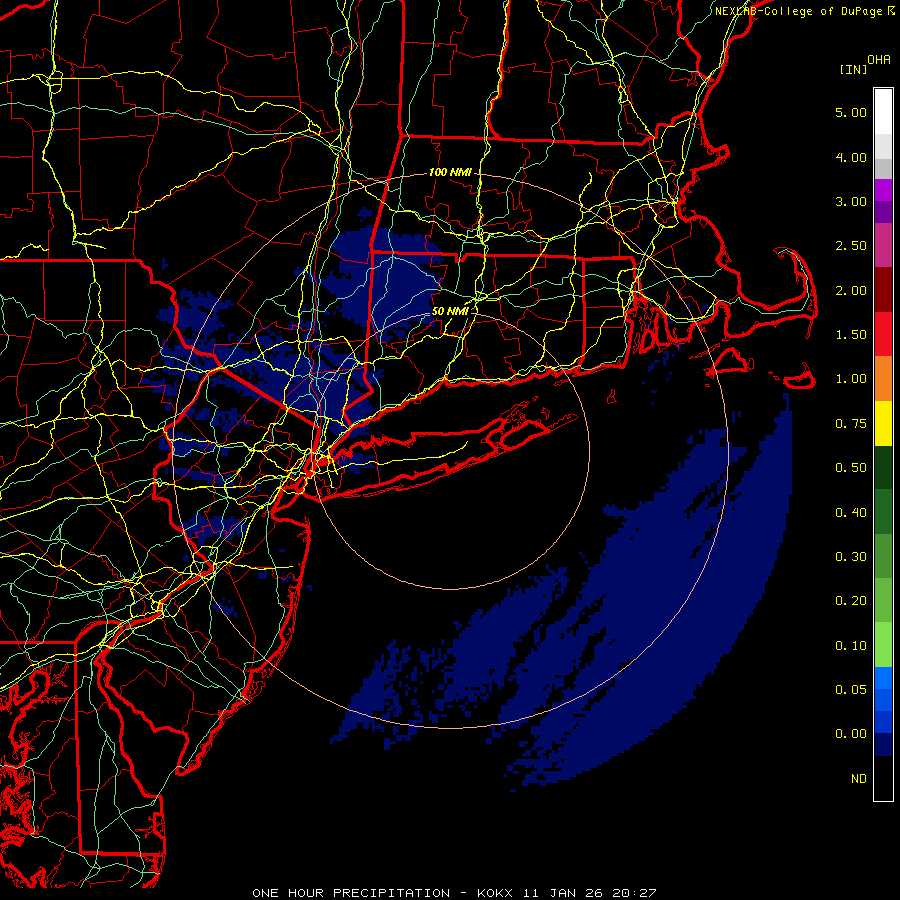Click the [IN] units label
Screen dimensions: 900x900
[853, 69]
